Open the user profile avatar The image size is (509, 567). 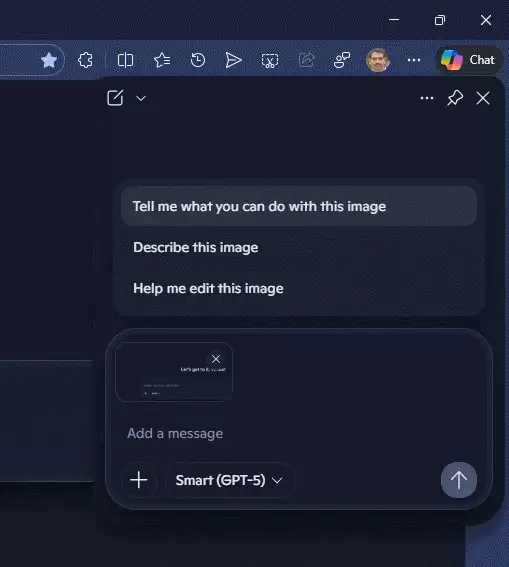click(378, 60)
